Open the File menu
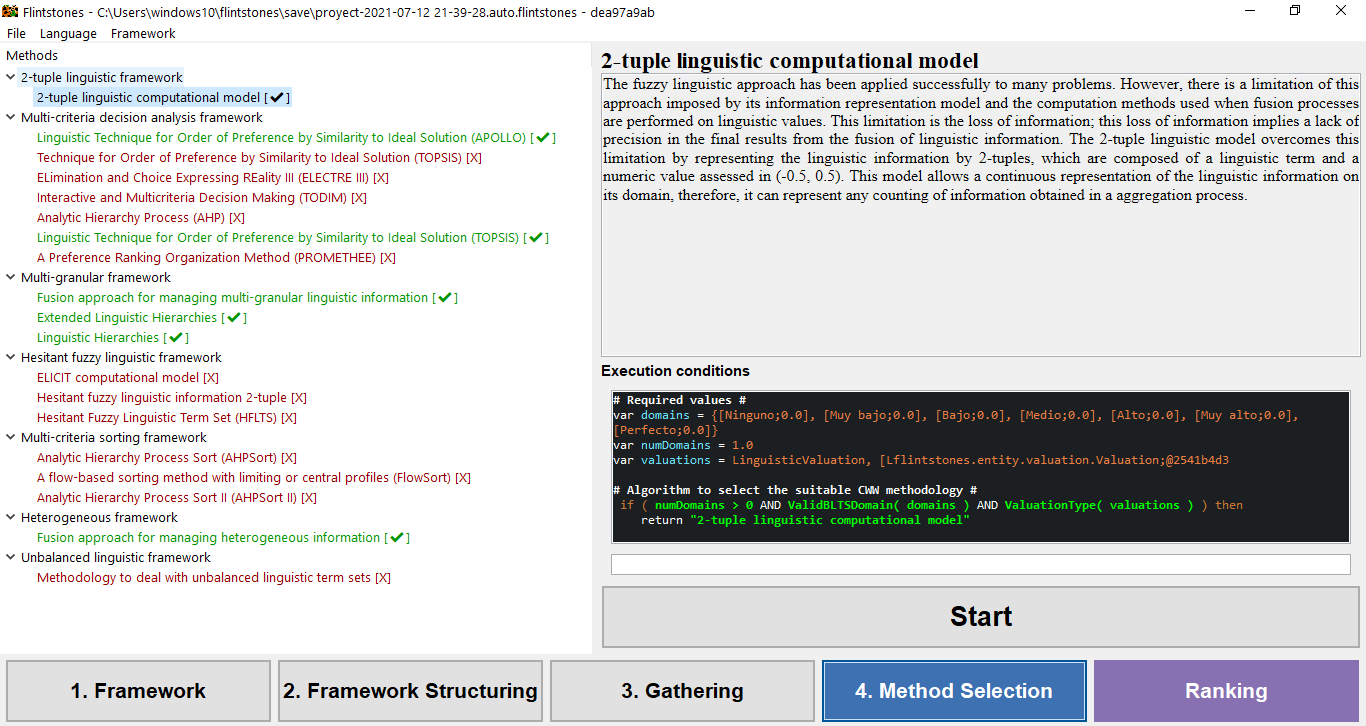The image size is (1366, 726). pos(16,34)
